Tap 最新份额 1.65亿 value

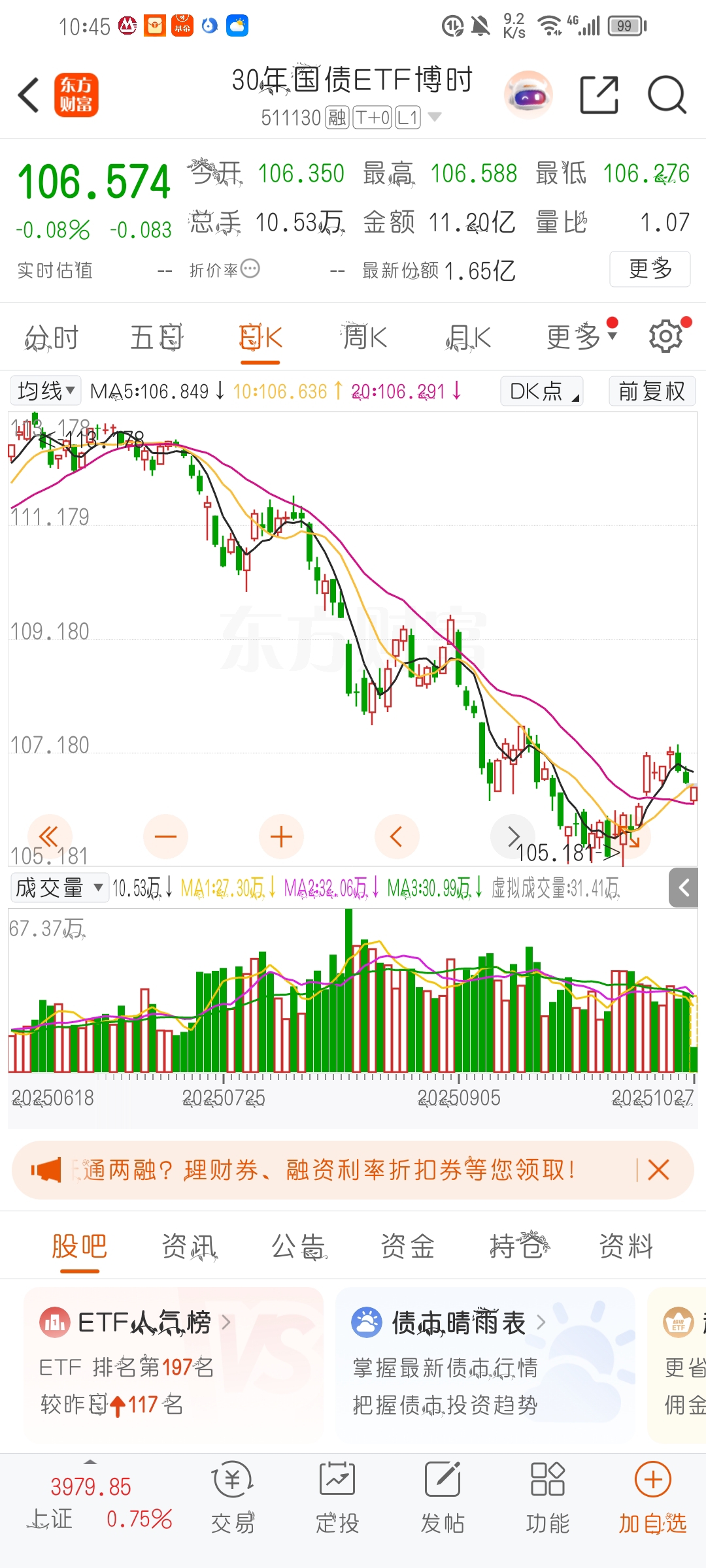click(x=480, y=270)
